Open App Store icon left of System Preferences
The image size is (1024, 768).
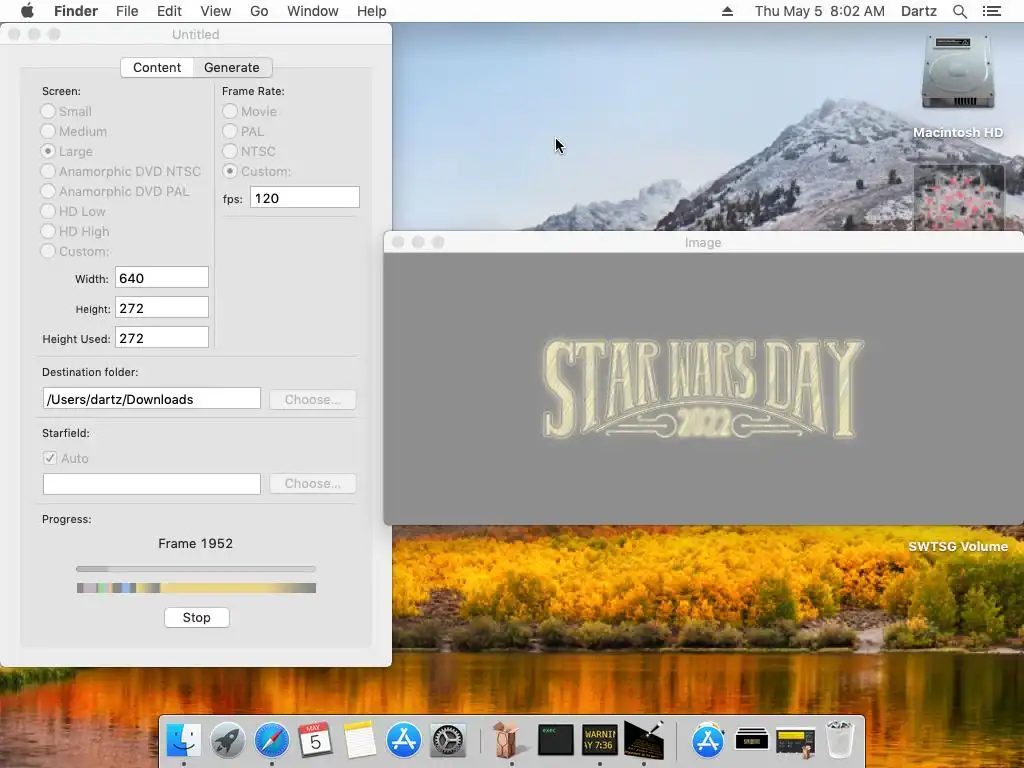[x=404, y=740]
